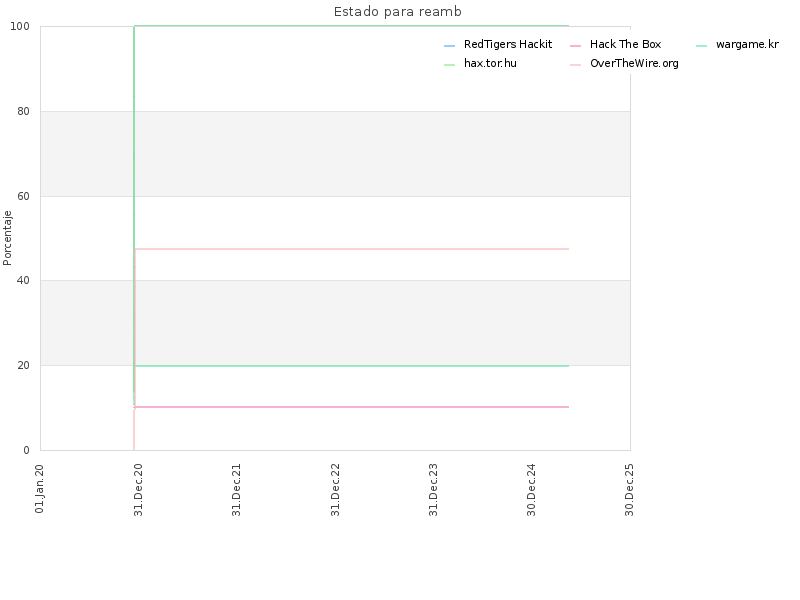Select the 01.Jan.20 date tick label
This screenshot has width=800, height=600.
click(x=40, y=488)
